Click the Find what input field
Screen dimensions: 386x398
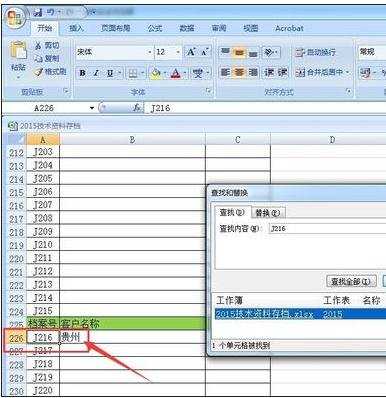(327, 228)
